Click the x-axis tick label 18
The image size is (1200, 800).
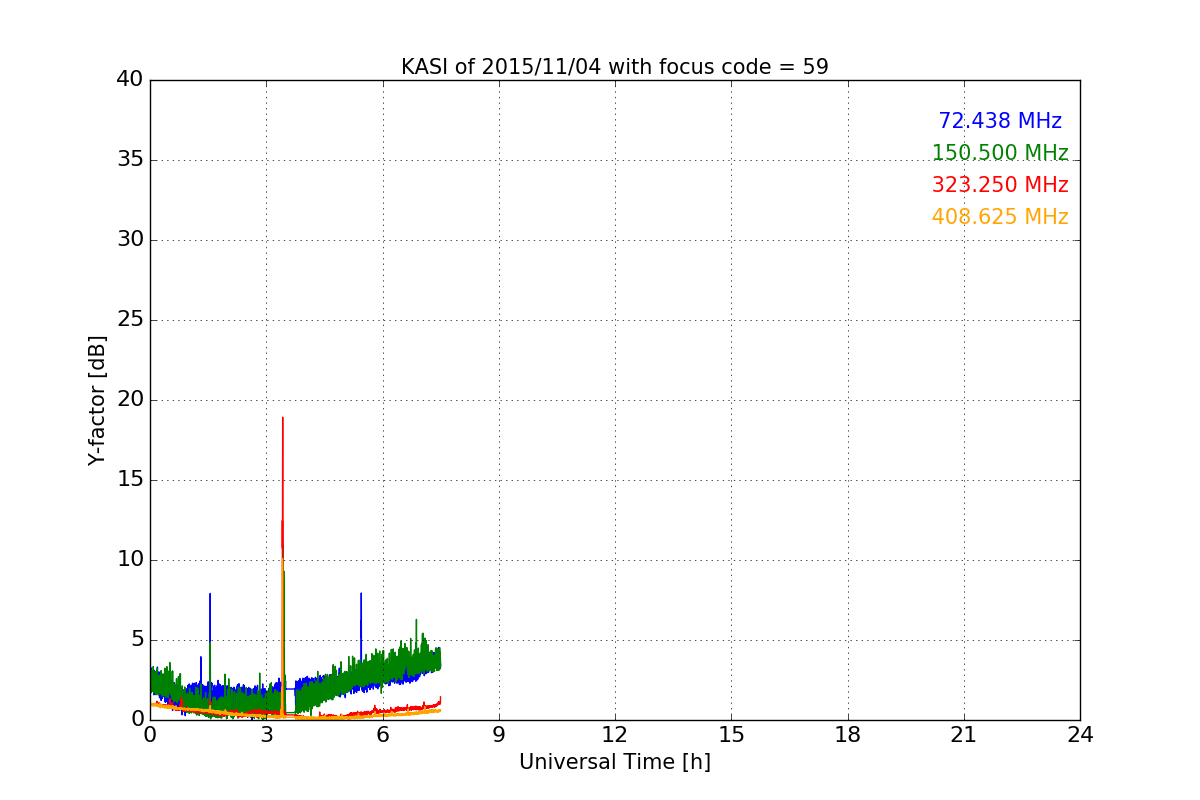point(848,734)
